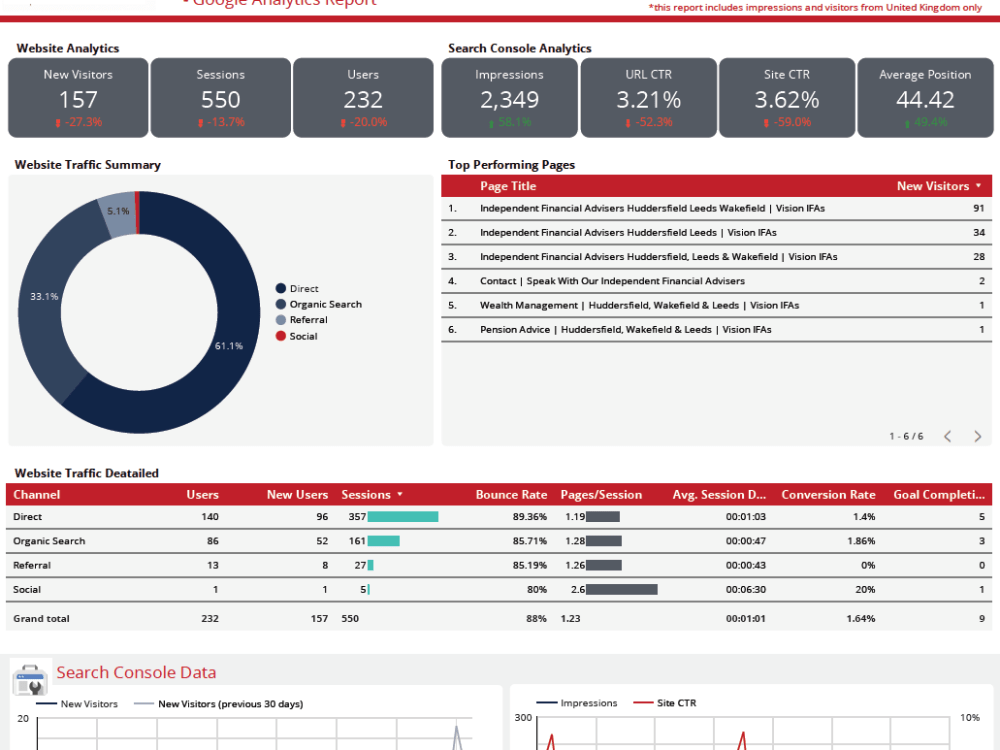Select the Users 232 scorecard
Image resolution: width=1000 pixels, height=750 pixels.
(363, 98)
